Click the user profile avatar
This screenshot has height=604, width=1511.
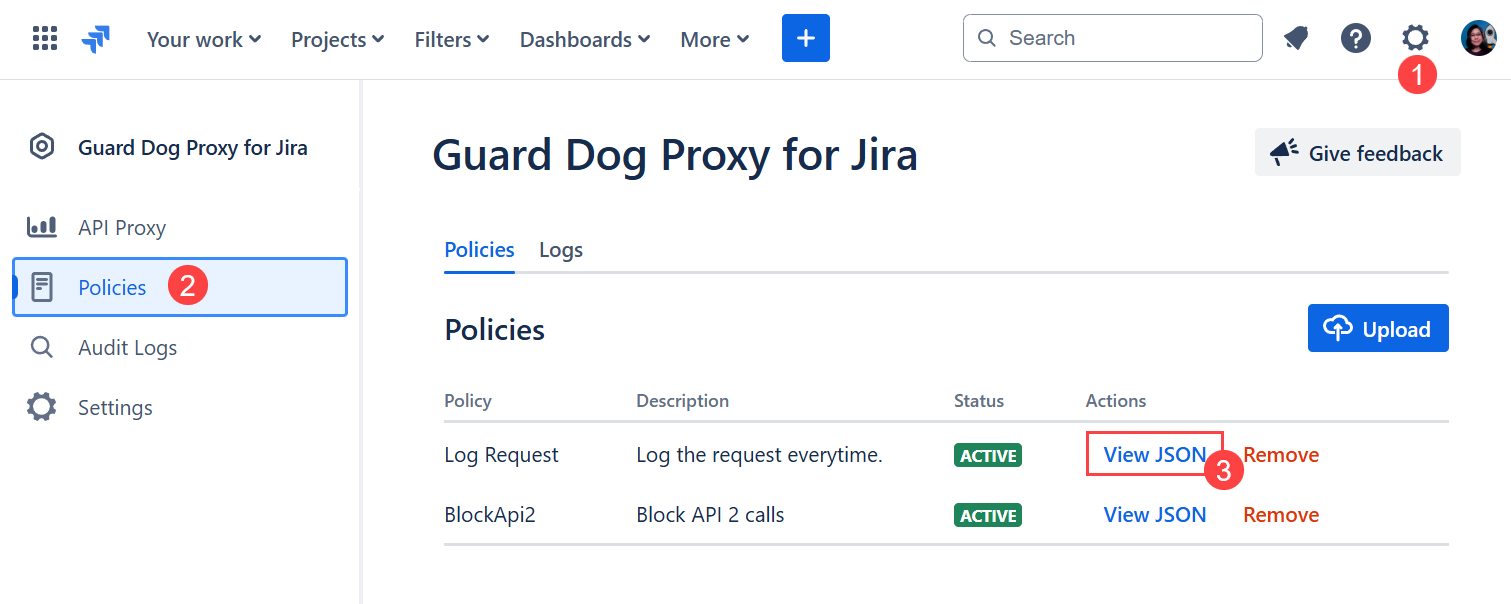coord(1478,39)
